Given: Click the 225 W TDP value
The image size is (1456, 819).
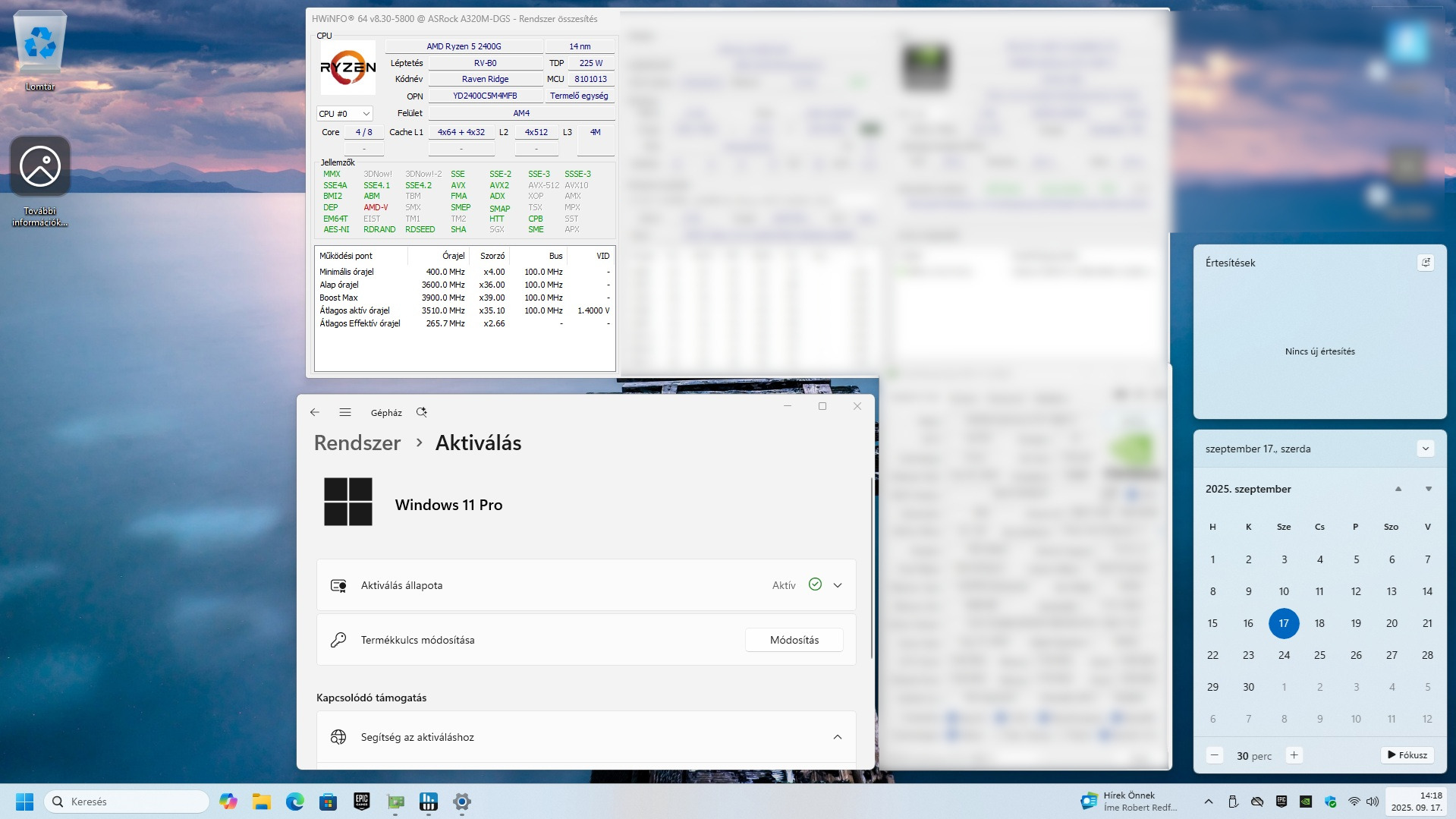Looking at the screenshot, I should (x=591, y=63).
